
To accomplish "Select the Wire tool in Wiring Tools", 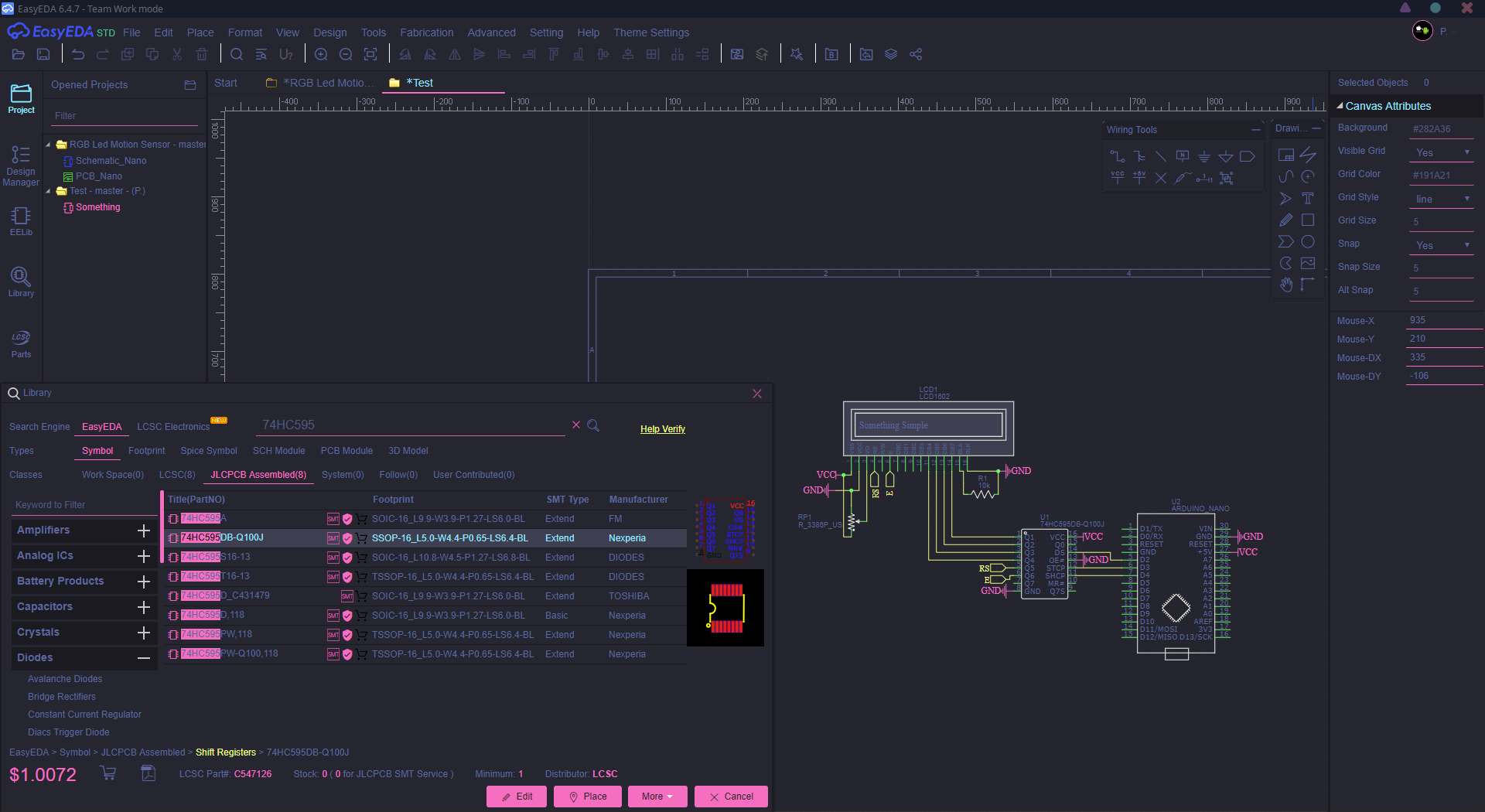I will 1117,156.
